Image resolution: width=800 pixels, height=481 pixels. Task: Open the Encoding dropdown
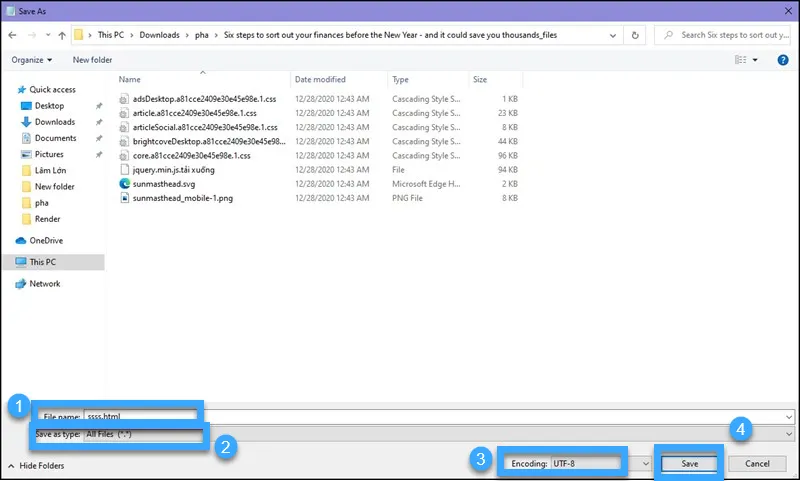[601, 464]
